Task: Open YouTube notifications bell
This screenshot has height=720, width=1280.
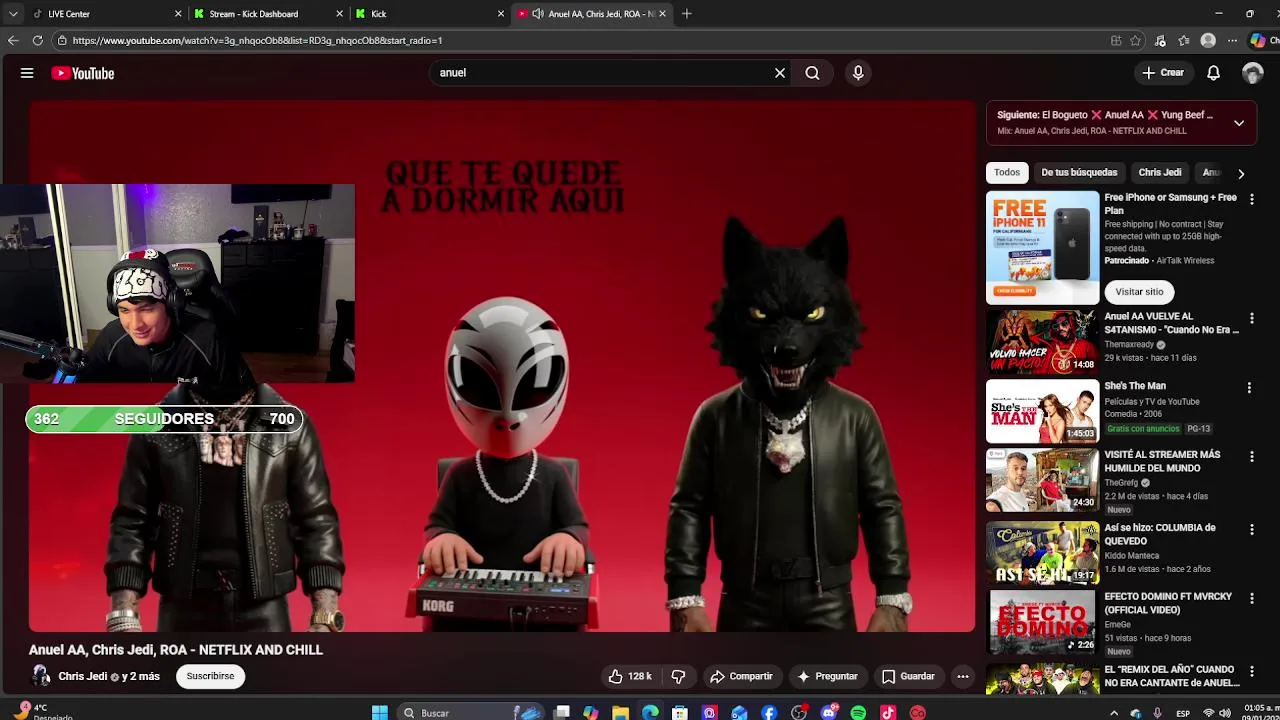Action: [x=1213, y=73]
